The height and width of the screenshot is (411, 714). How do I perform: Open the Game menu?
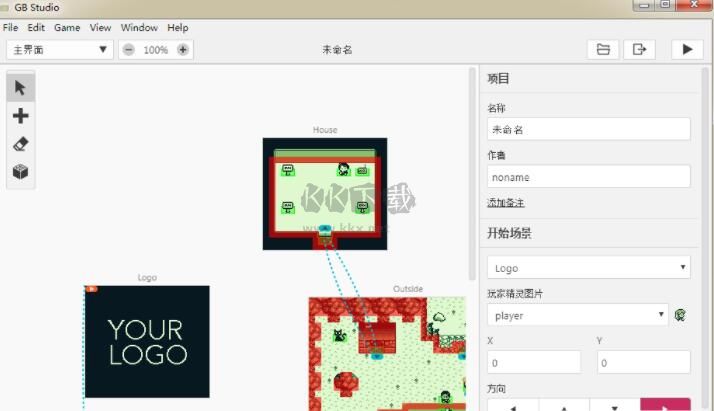tap(67, 28)
